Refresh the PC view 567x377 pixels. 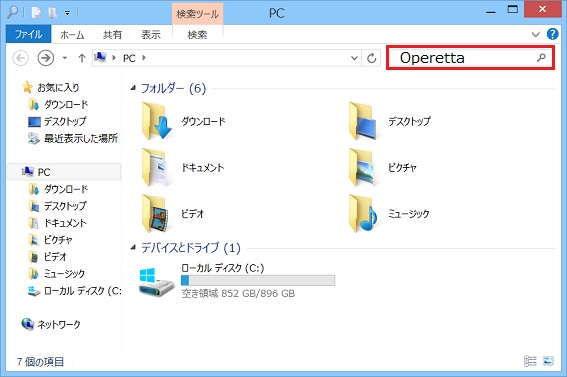(371, 58)
